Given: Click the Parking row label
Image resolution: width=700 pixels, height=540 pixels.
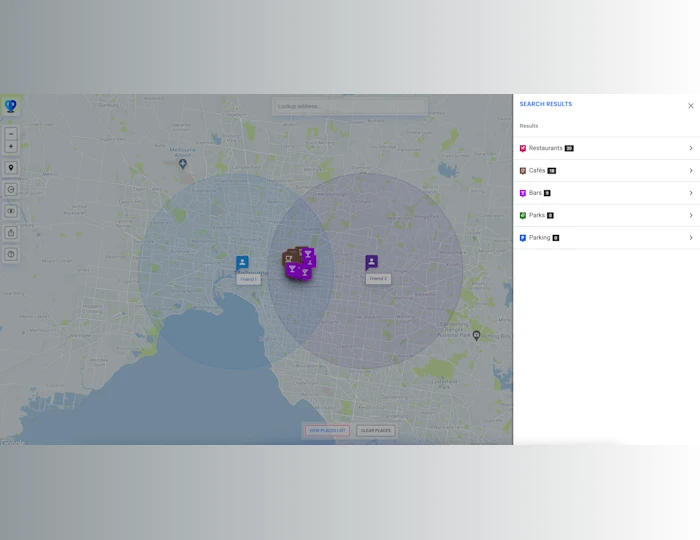Looking at the screenshot, I should [x=540, y=238].
